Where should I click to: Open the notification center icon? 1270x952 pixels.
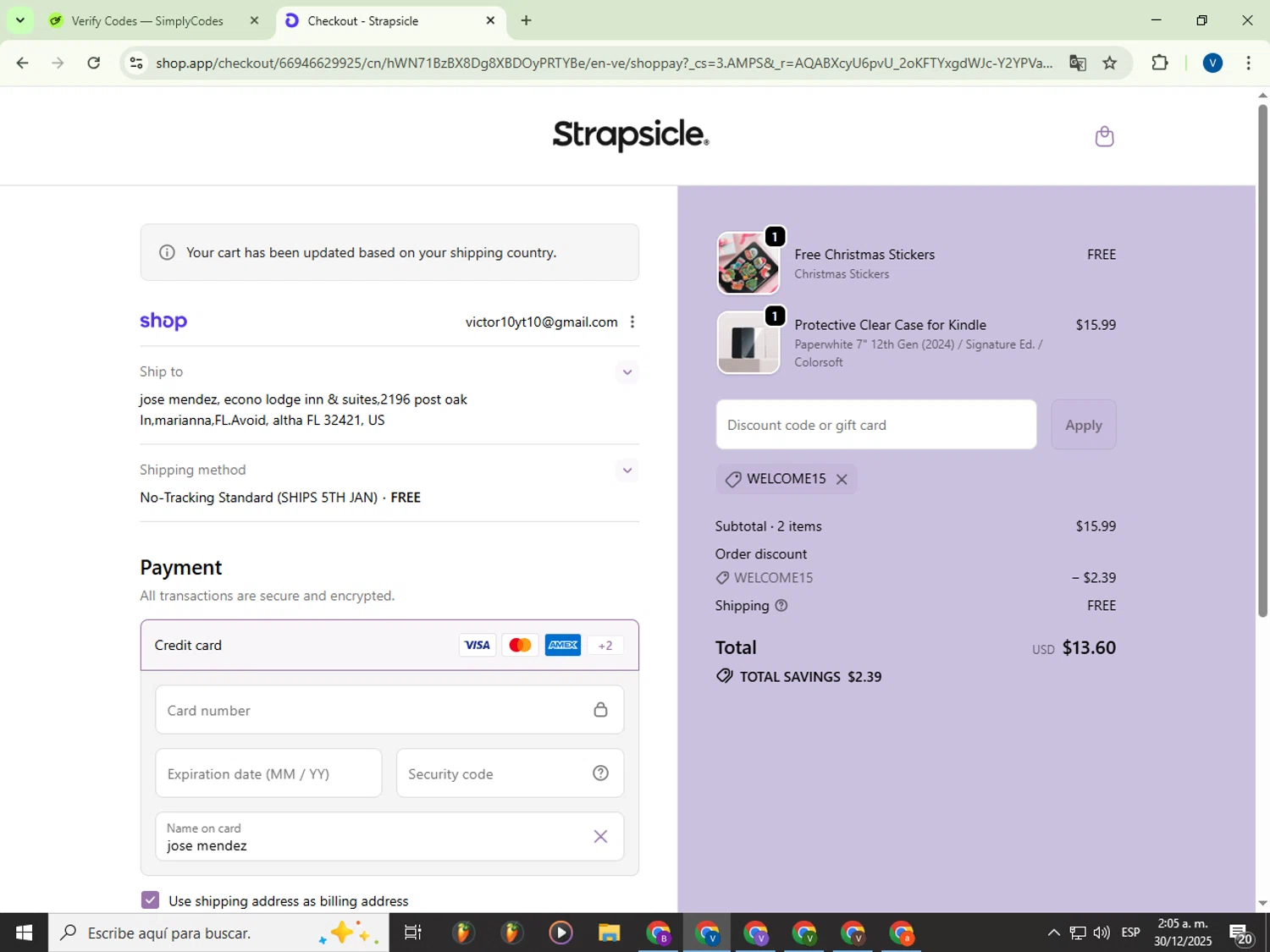1241,933
